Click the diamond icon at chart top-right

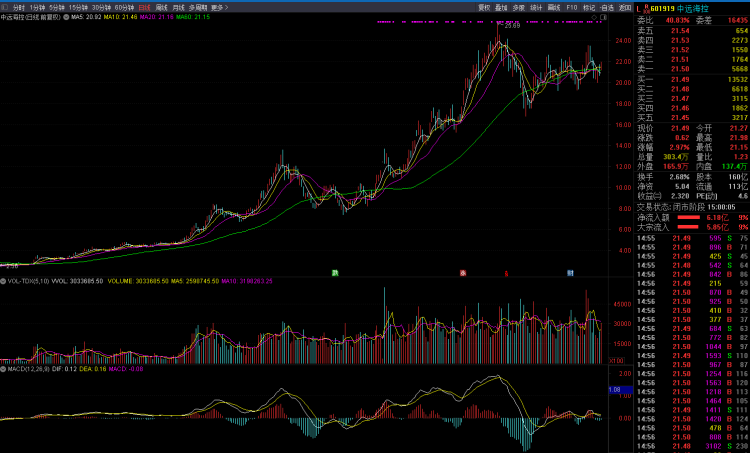(593, 17)
